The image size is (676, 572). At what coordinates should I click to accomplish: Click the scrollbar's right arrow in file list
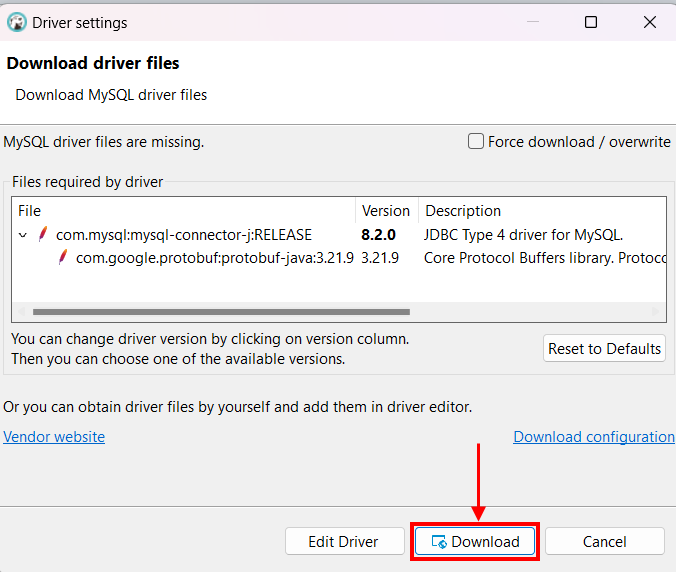655,312
